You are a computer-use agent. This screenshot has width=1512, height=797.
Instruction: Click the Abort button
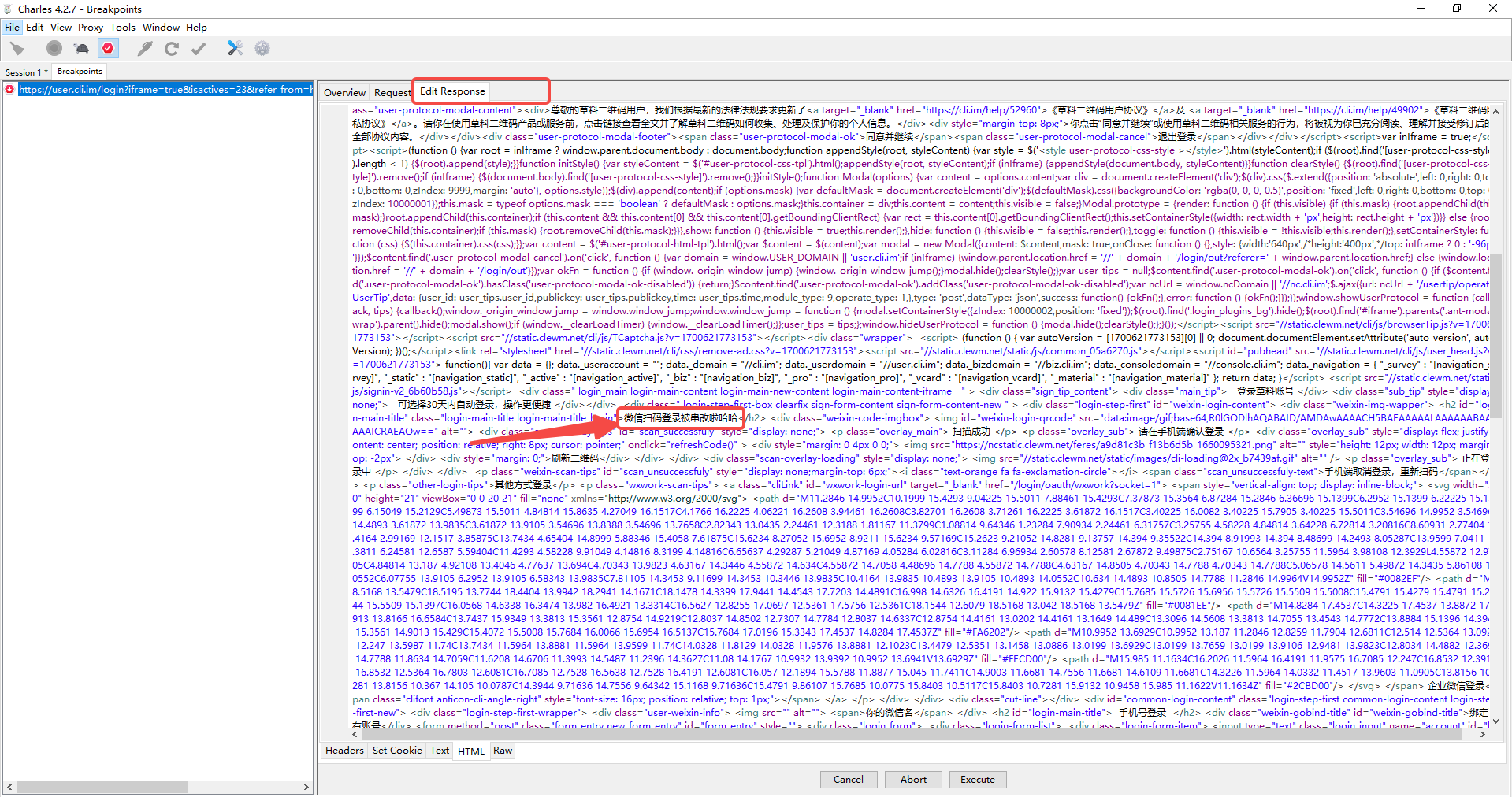pos(913,779)
